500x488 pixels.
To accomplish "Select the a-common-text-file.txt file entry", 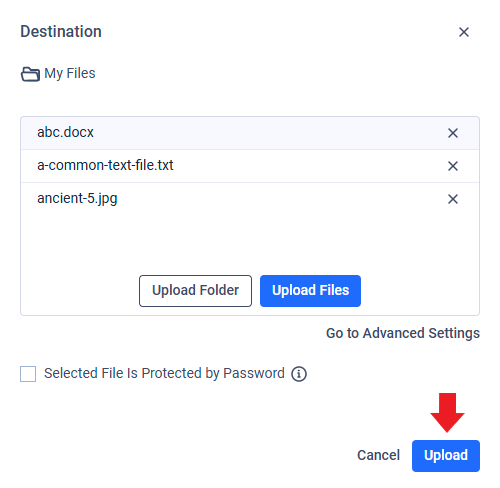I will pos(250,166).
